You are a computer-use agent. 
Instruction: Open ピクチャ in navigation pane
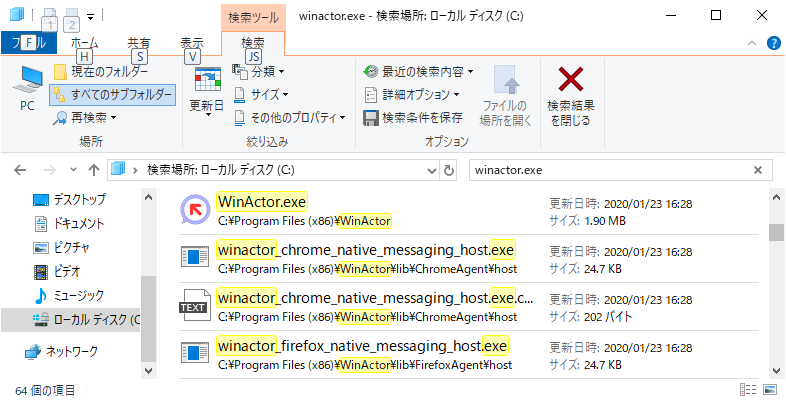tap(61, 248)
